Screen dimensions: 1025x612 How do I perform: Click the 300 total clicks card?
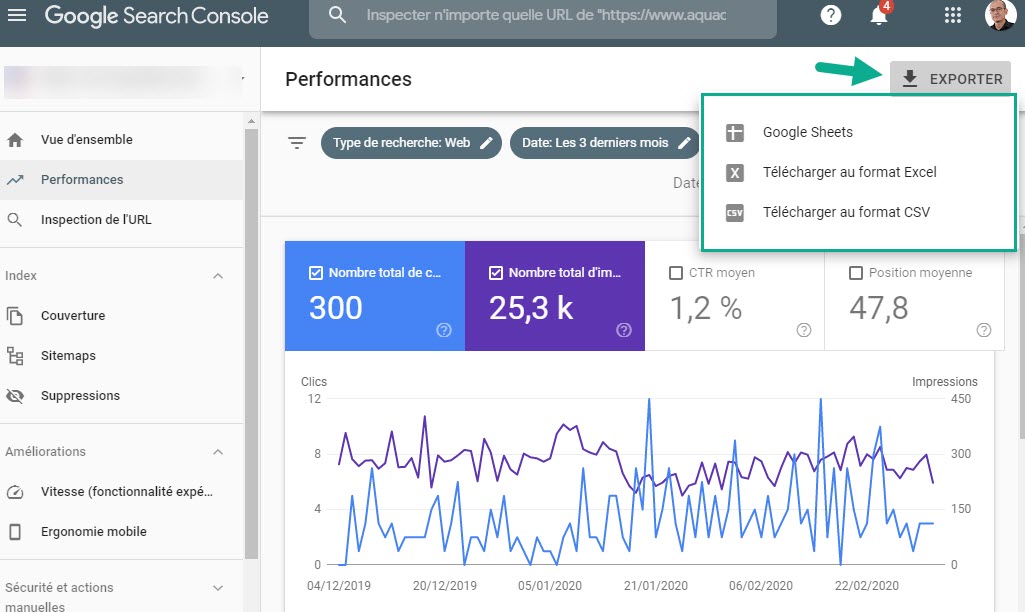[x=375, y=296]
